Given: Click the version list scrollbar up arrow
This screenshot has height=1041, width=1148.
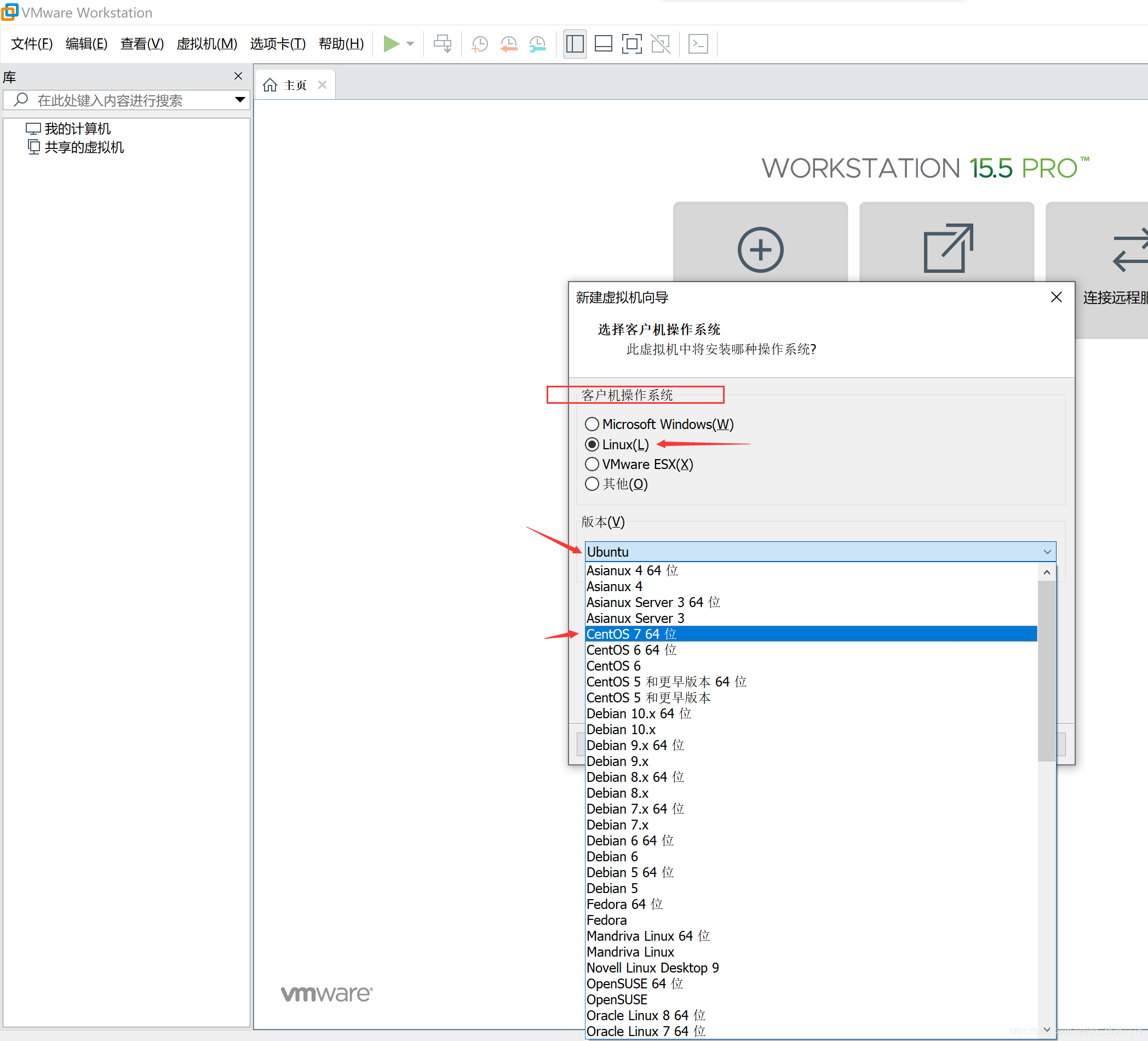Looking at the screenshot, I should [1047, 572].
